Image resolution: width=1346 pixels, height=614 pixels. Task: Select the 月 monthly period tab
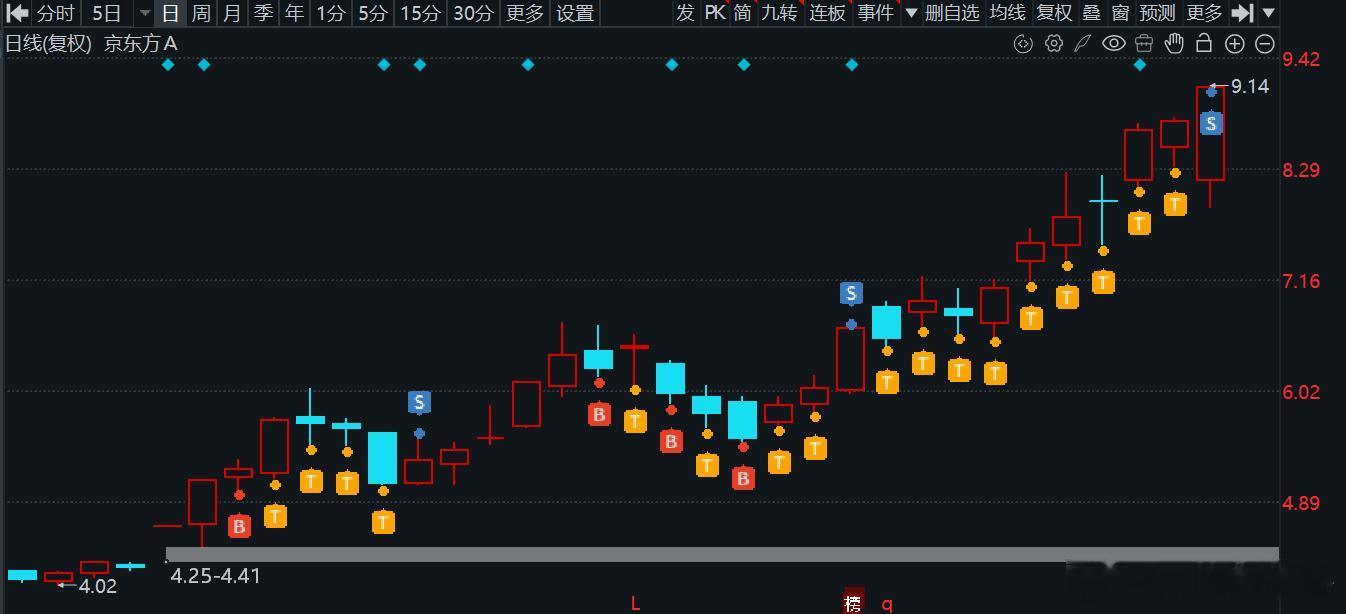(x=232, y=13)
